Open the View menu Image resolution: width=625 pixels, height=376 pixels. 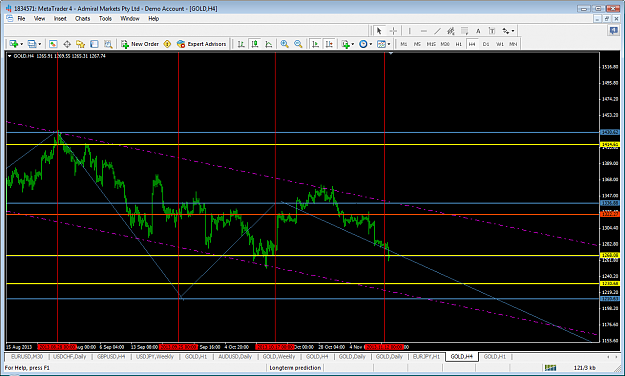pyautogui.click(x=39, y=18)
